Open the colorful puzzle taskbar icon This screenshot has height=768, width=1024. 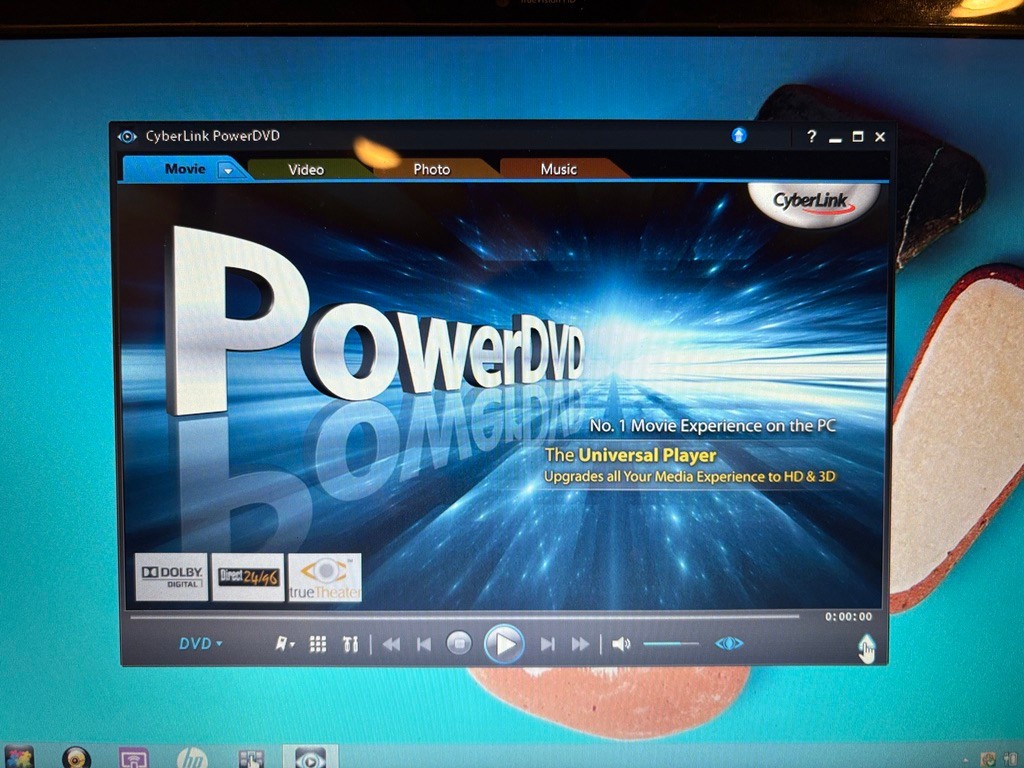pos(18,758)
